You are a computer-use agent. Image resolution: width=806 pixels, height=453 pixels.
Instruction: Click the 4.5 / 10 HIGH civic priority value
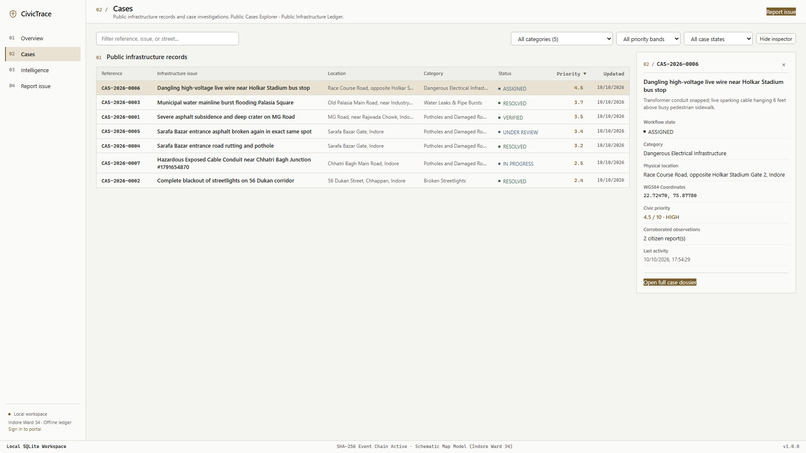[661, 217]
